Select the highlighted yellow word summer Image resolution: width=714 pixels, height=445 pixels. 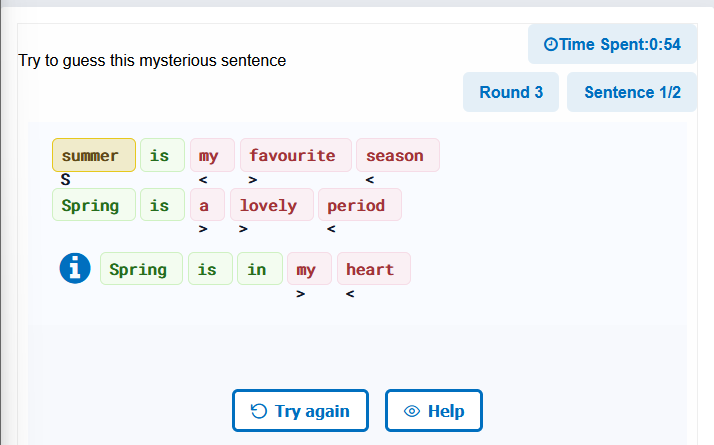[94, 155]
